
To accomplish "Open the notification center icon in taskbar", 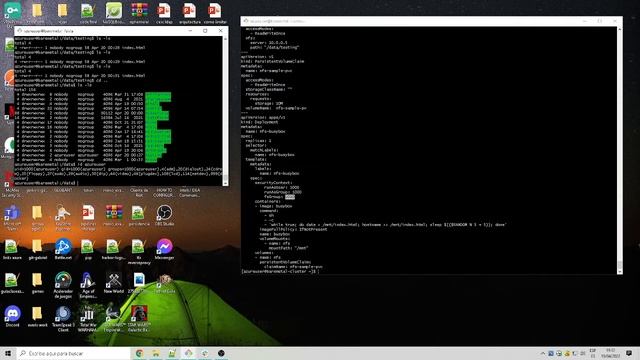I will [629, 353].
